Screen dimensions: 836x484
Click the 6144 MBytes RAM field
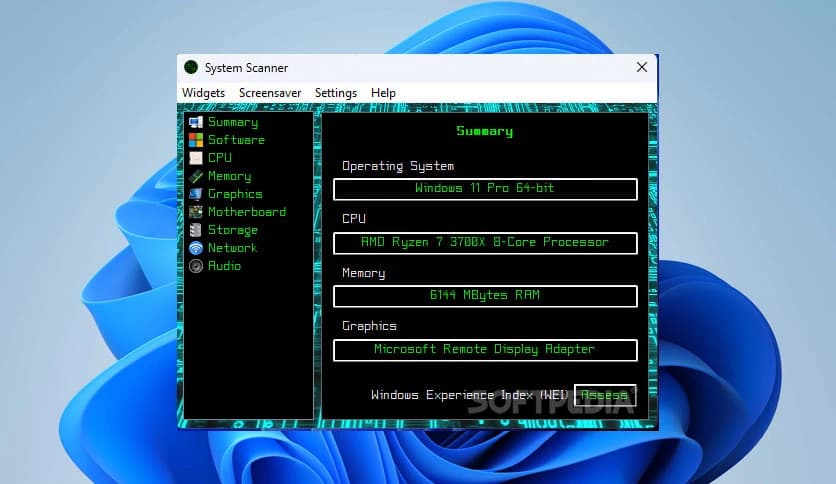[x=485, y=296]
